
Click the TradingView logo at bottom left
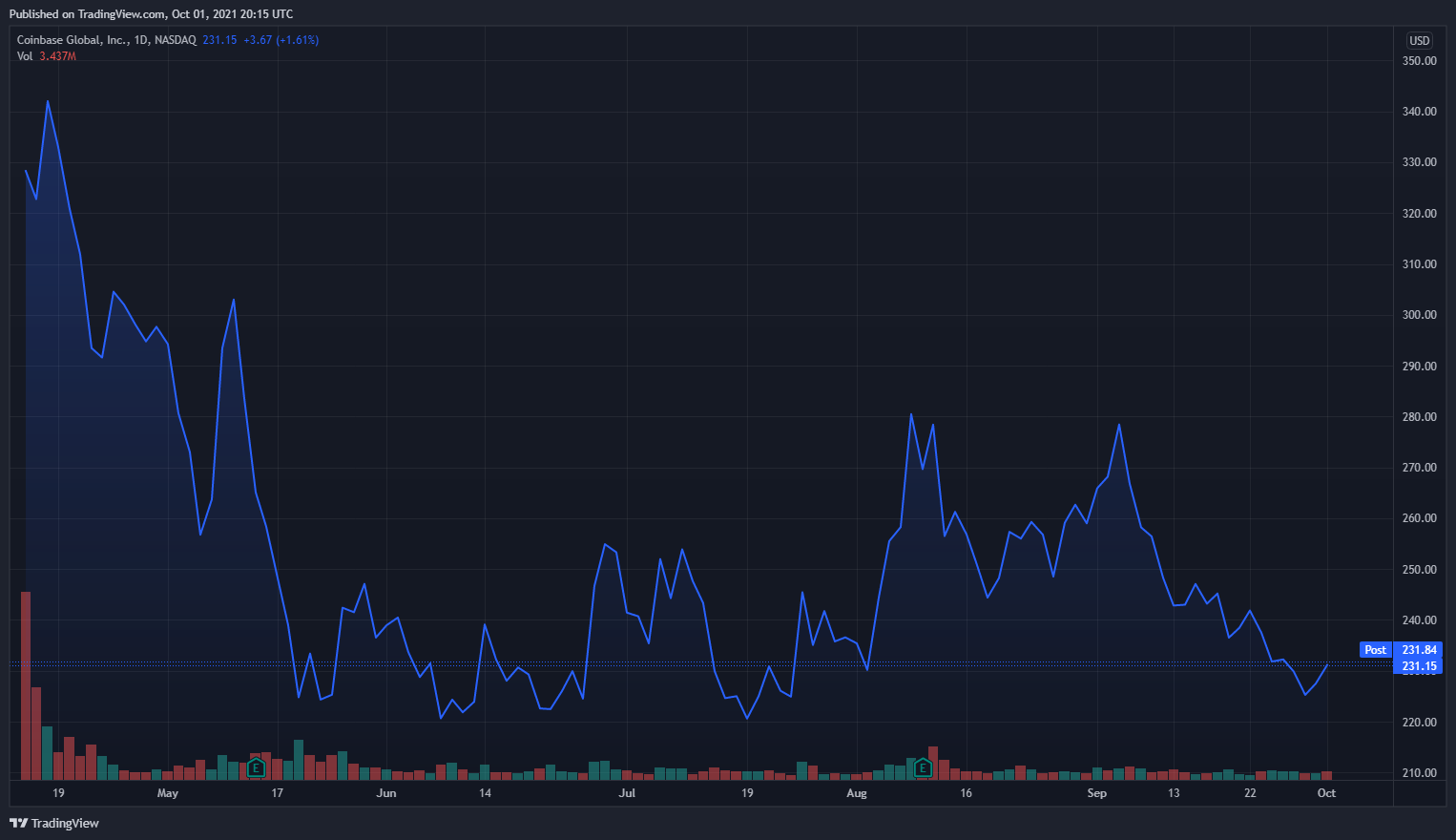pos(54,823)
